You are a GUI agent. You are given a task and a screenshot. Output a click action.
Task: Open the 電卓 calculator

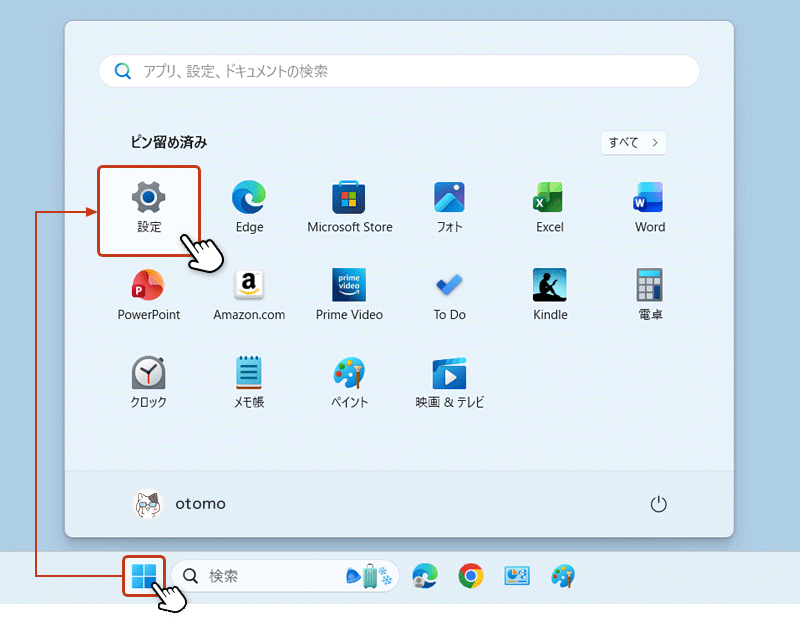pos(649,295)
